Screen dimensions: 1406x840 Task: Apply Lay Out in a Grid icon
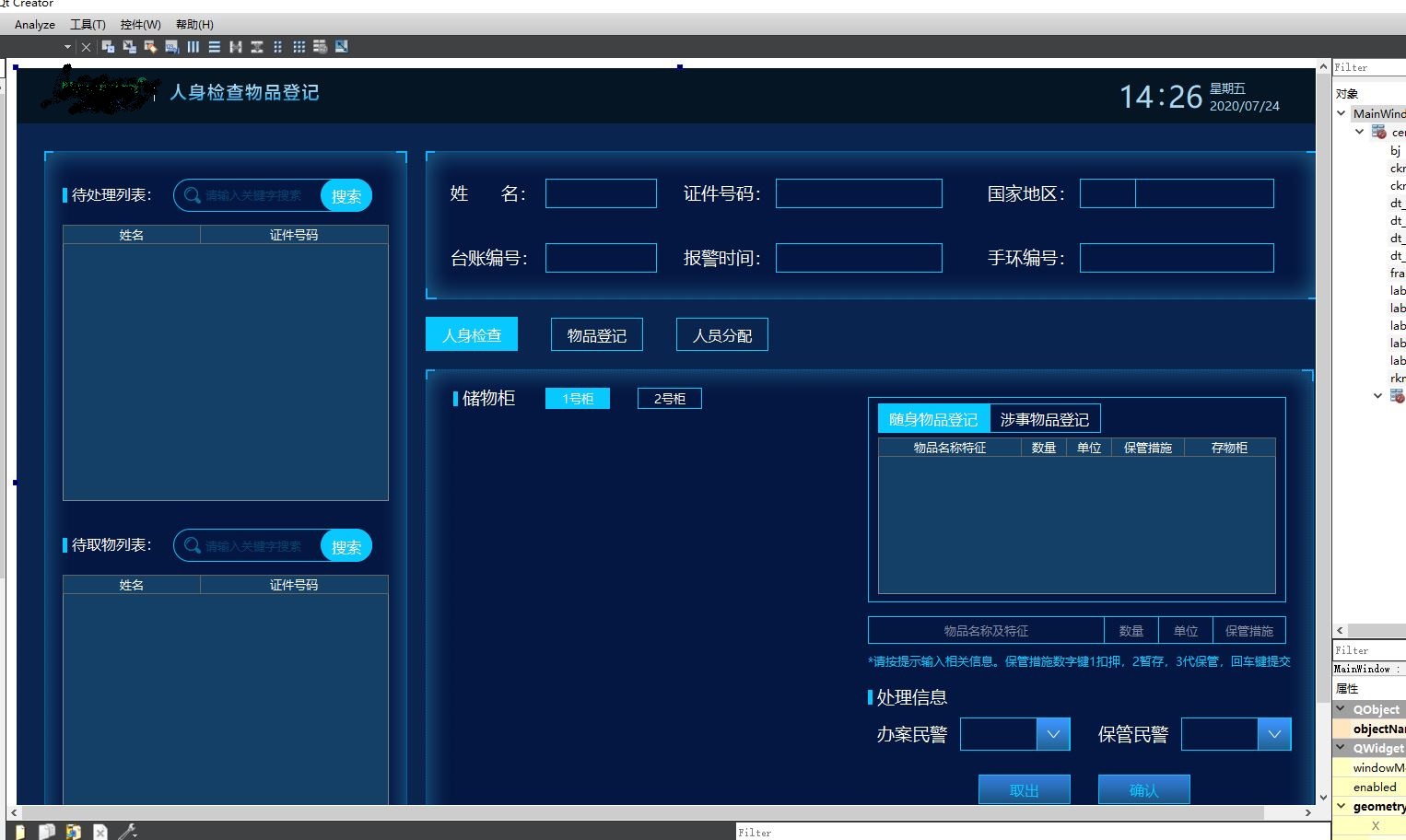coord(299,47)
